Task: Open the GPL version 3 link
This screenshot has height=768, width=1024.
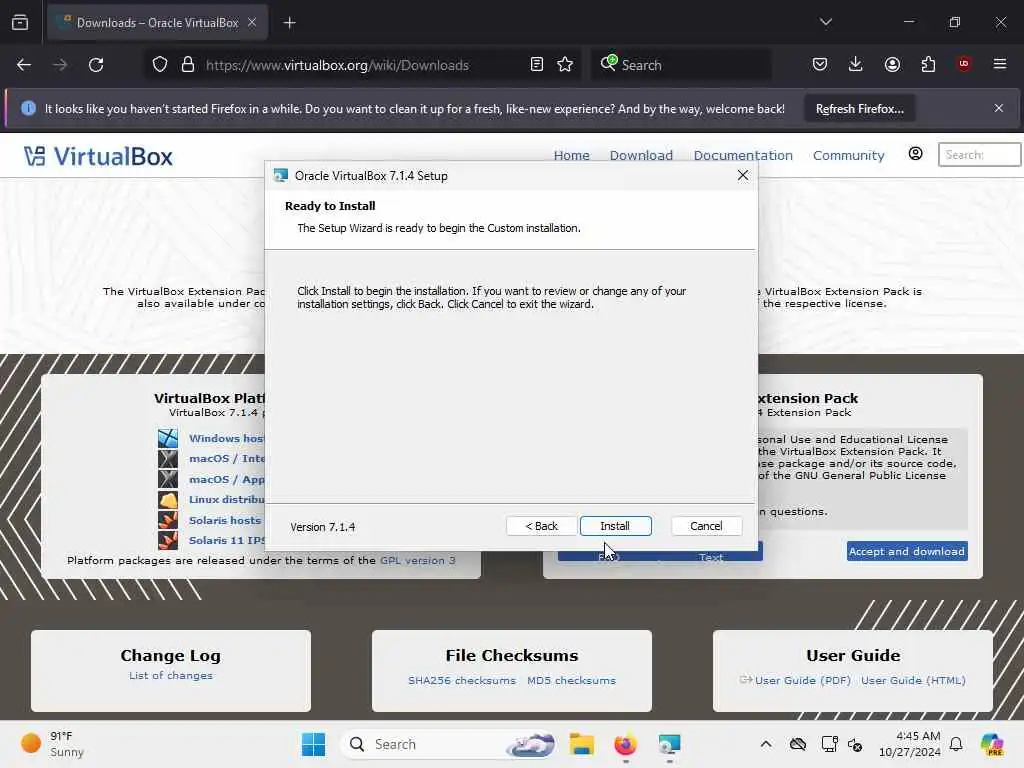Action: (x=418, y=560)
